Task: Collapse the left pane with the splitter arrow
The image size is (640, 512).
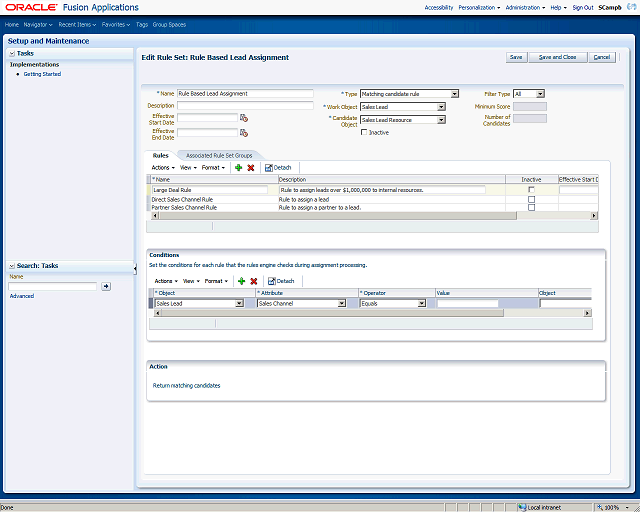Action: click(x=135, y=268)
